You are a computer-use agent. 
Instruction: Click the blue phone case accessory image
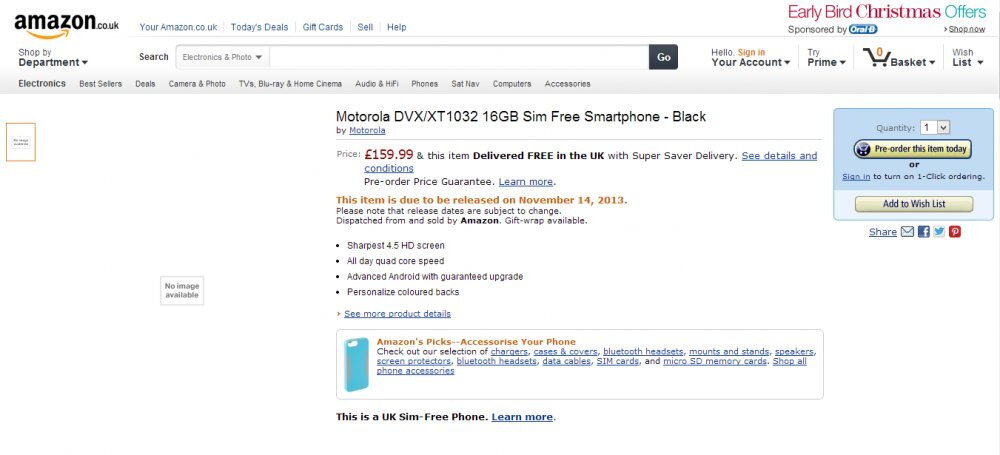click(356, 364)
